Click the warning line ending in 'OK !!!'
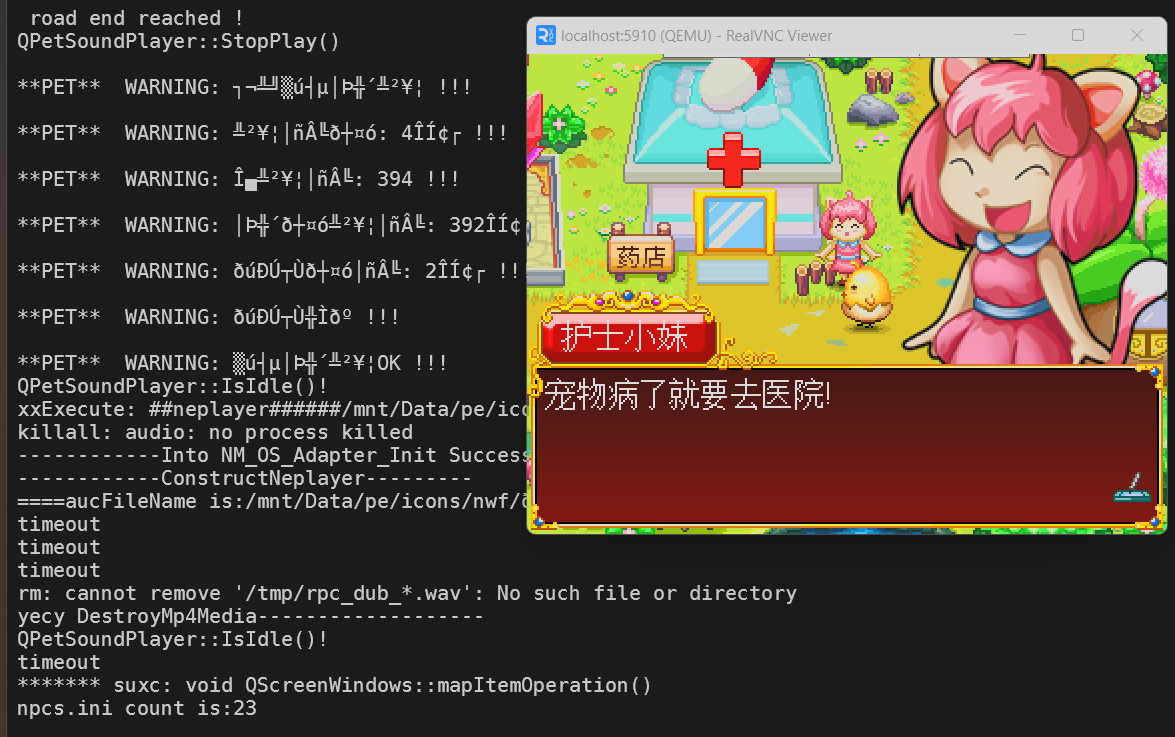 (232, 363)
